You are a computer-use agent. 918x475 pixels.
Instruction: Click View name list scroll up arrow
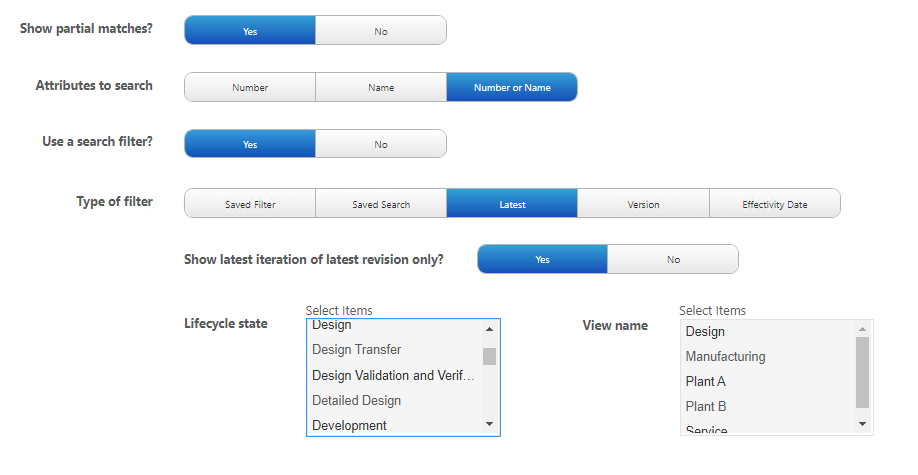click(x=862, y=329)
